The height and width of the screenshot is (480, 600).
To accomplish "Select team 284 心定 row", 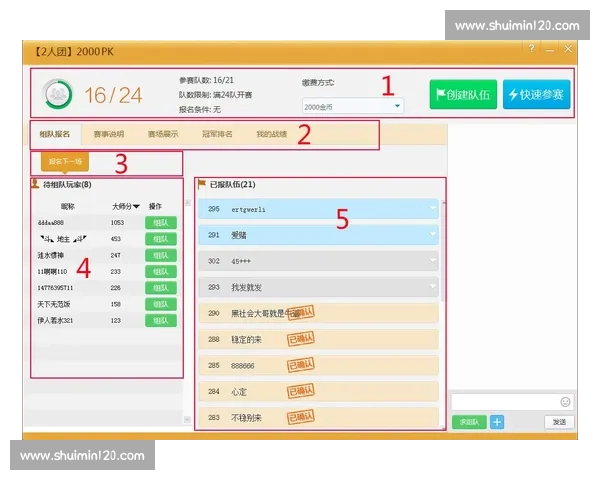I will (318, 391).
